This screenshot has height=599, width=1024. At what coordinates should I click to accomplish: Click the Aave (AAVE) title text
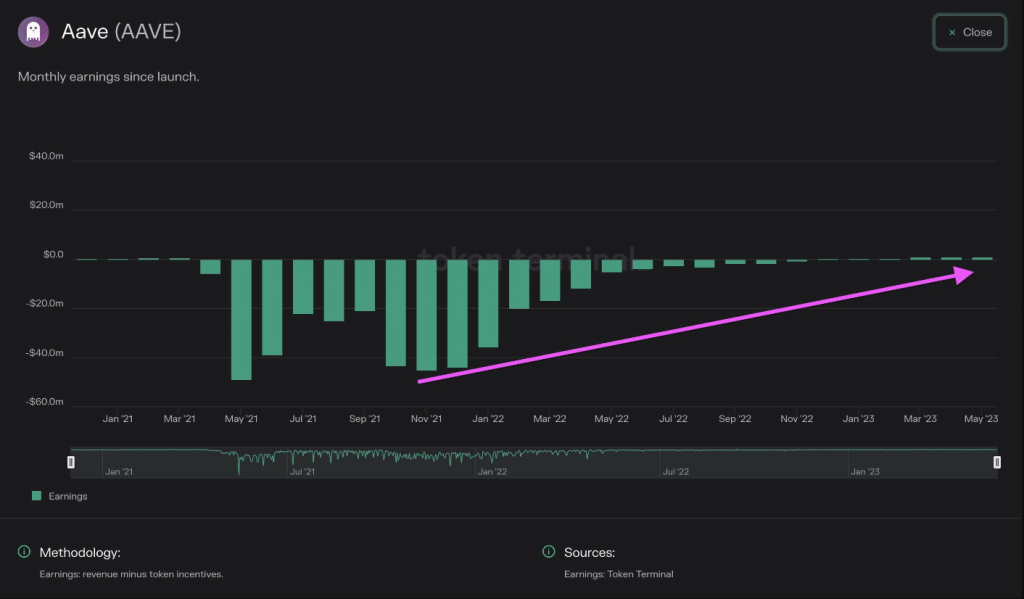click(121, 31)
